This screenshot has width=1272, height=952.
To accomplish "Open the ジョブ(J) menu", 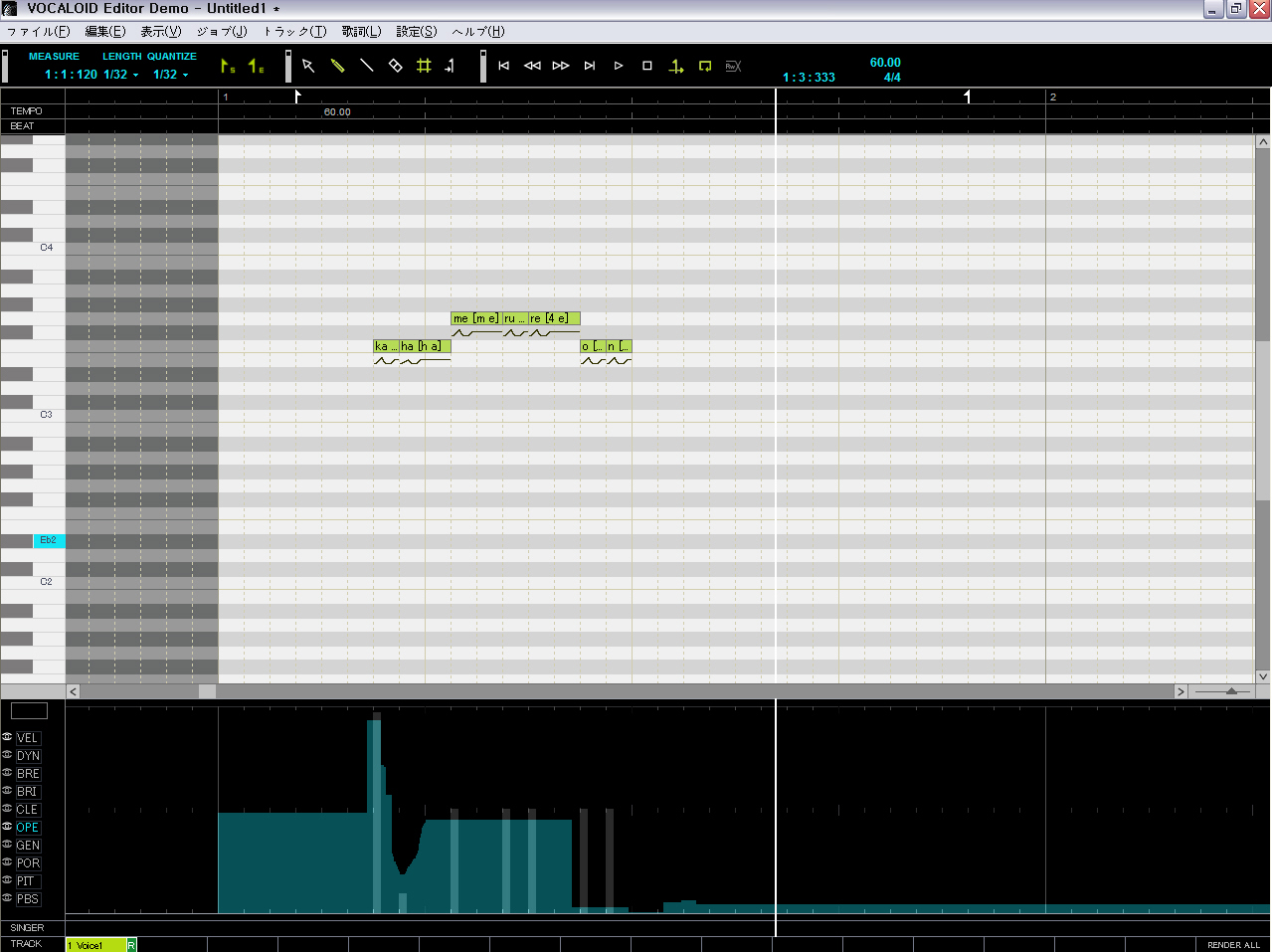I will 222,31.
